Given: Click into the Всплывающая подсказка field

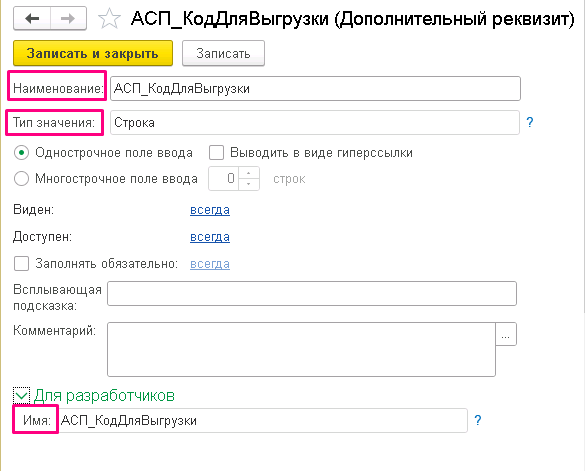Looking at the screenshot, I should [312, 294].
